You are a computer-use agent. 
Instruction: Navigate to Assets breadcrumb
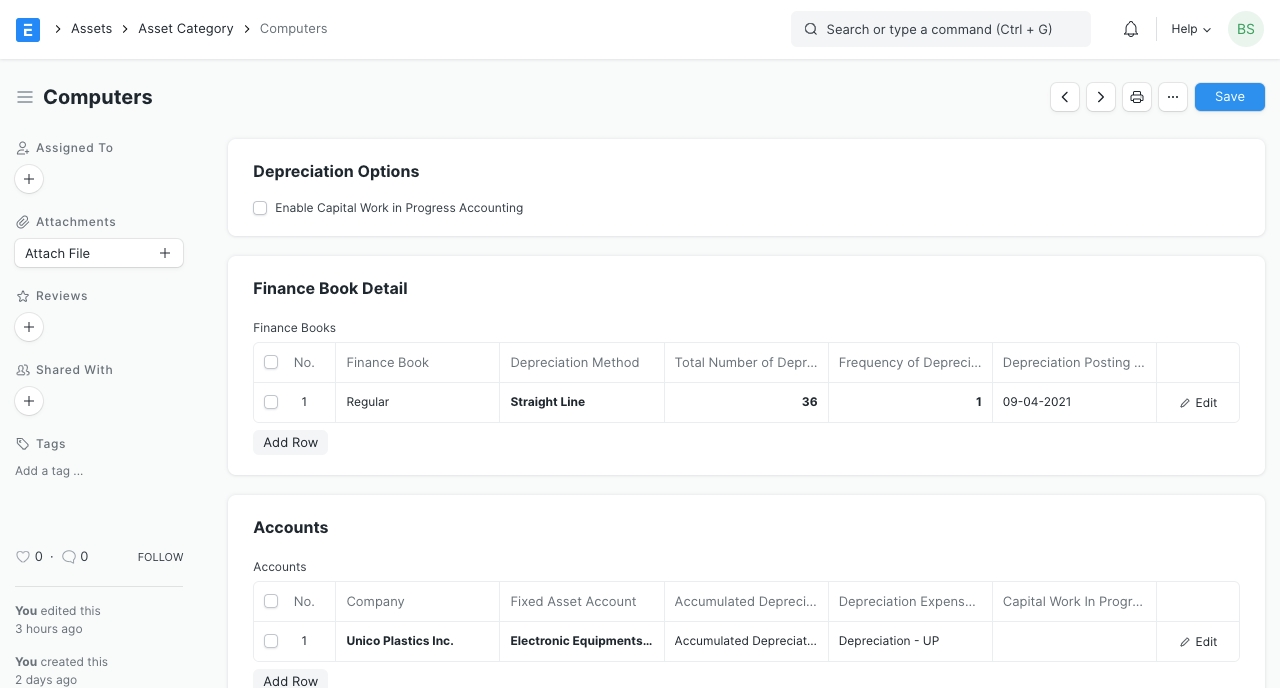[x=91, y=29]
